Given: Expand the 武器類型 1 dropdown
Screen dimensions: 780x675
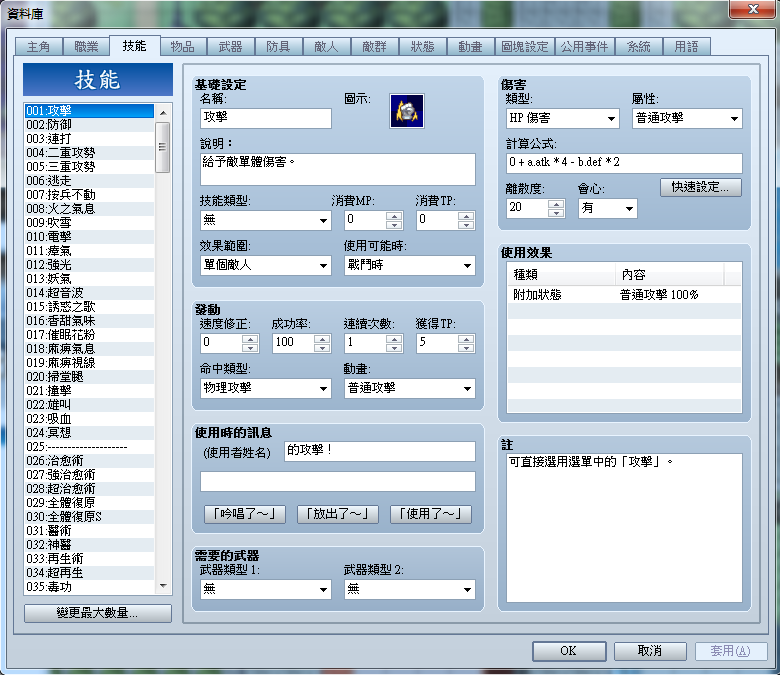Looking at the screenshot, I should [266, 589].
